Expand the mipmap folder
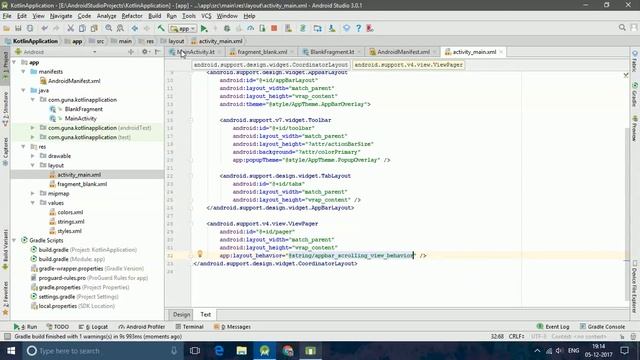640x360 pixels. (33, 193)
